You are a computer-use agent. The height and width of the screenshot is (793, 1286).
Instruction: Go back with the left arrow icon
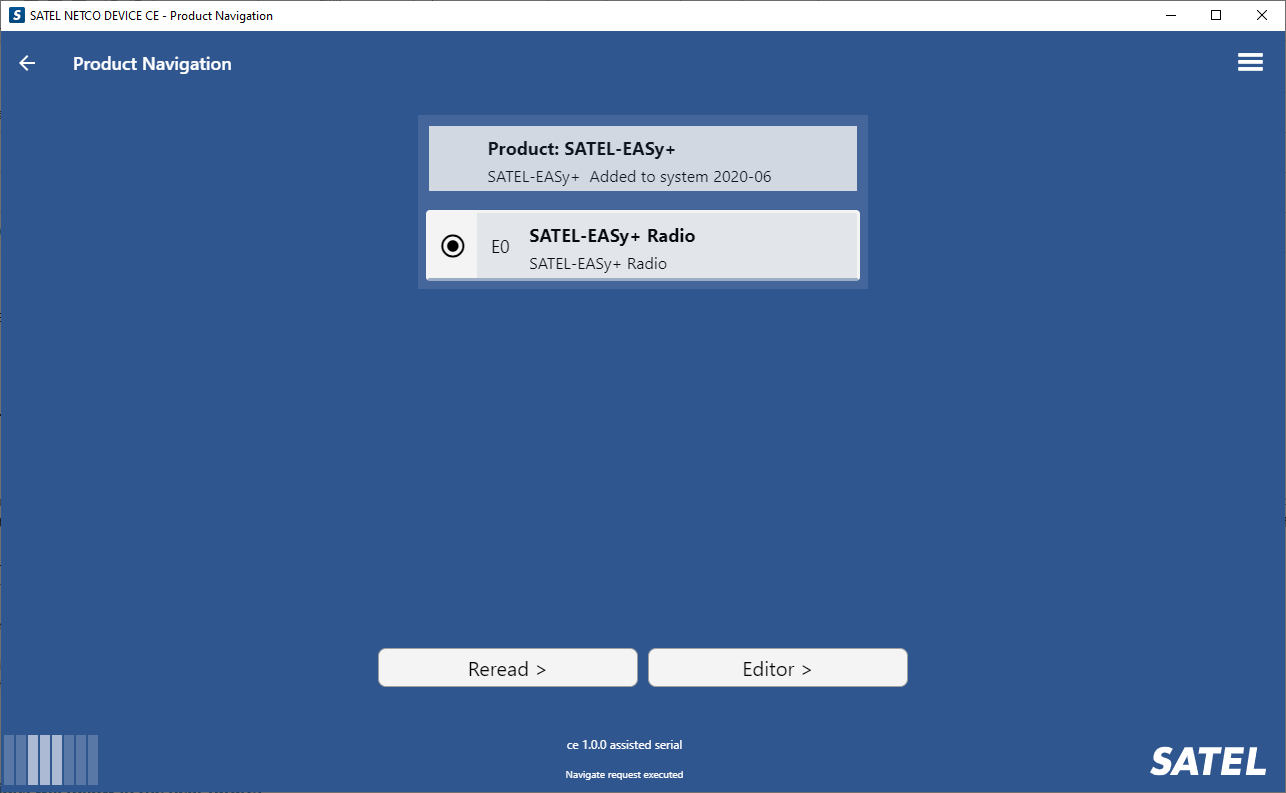click(x=27, y=63)
